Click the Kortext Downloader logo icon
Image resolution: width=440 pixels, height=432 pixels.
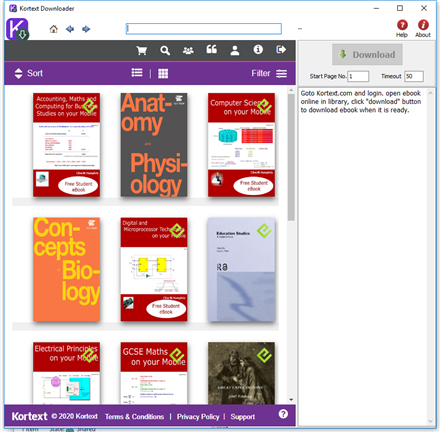coord(17,29)
